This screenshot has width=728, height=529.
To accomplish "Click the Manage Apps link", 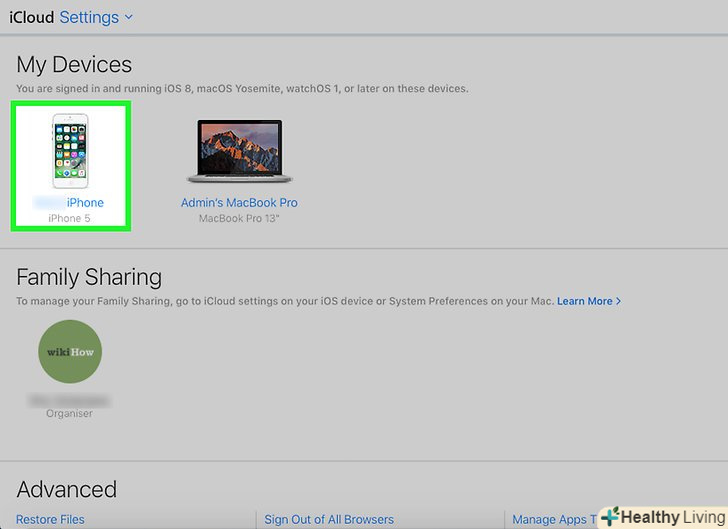I will (x=554, y=519).
